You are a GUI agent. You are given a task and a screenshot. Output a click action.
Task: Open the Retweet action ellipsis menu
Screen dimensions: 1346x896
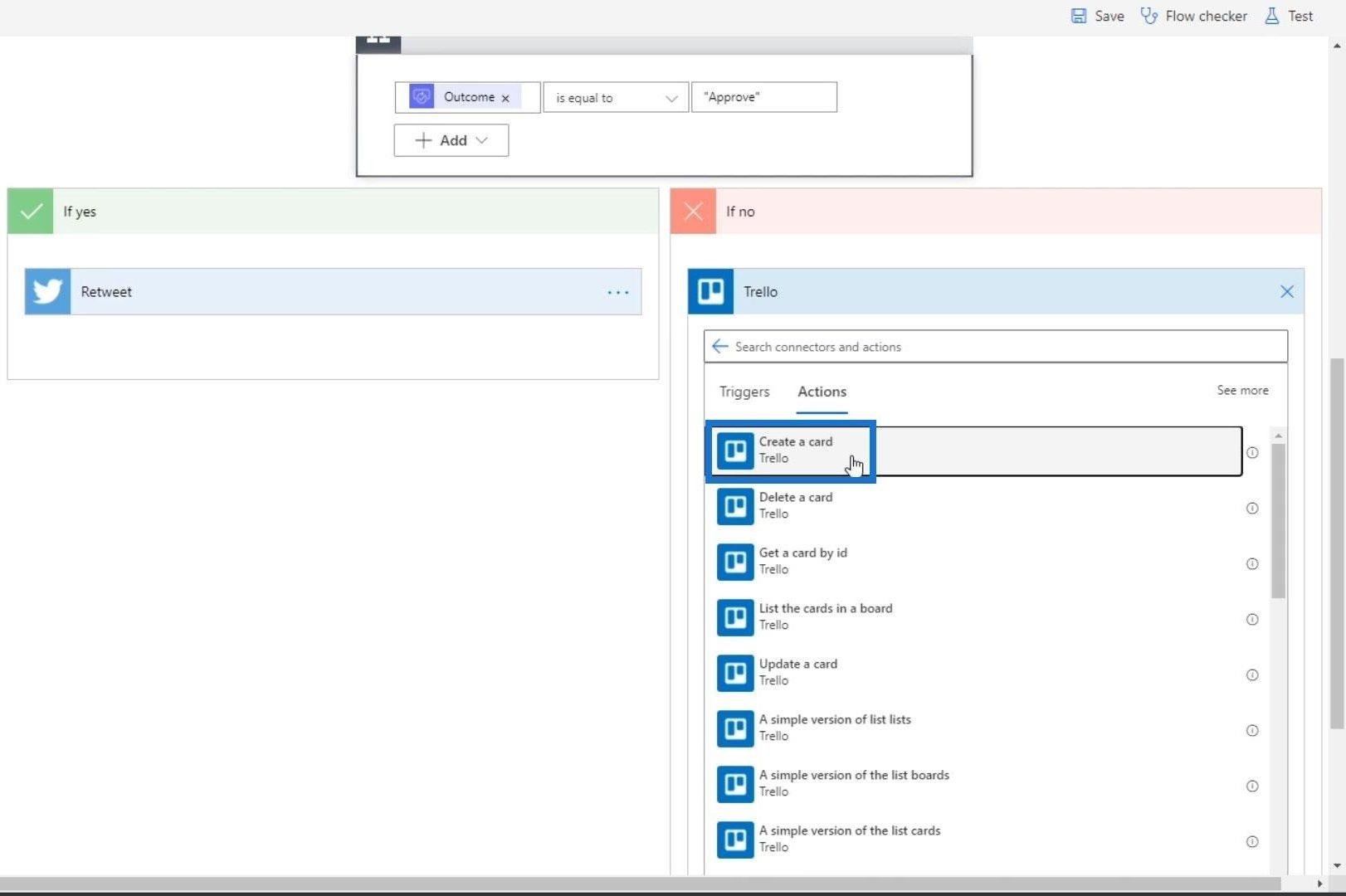[x=617, y=292]
